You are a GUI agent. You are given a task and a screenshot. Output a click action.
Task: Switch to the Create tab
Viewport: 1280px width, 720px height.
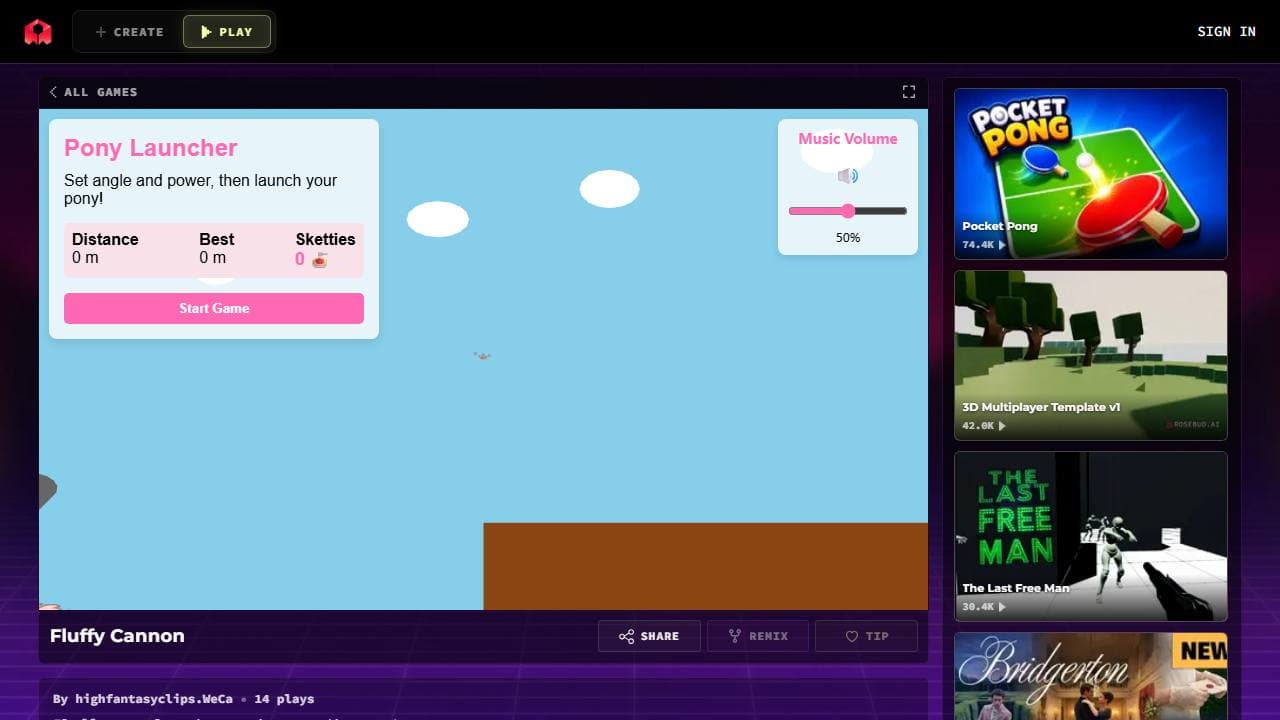(x=129, y=32)
